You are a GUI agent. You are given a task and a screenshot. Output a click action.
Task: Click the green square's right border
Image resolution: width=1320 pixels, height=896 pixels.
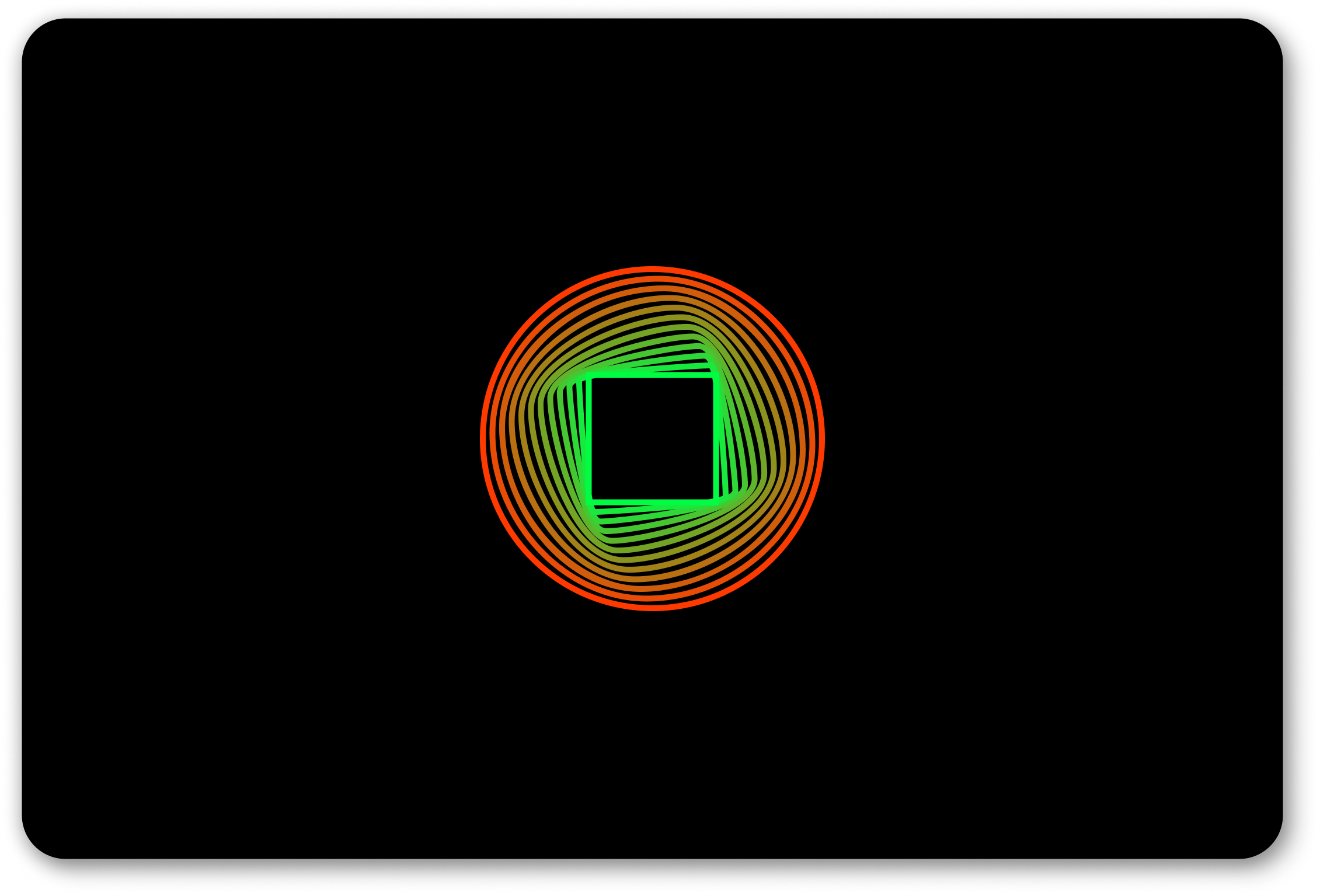click(x=716, y=438)
